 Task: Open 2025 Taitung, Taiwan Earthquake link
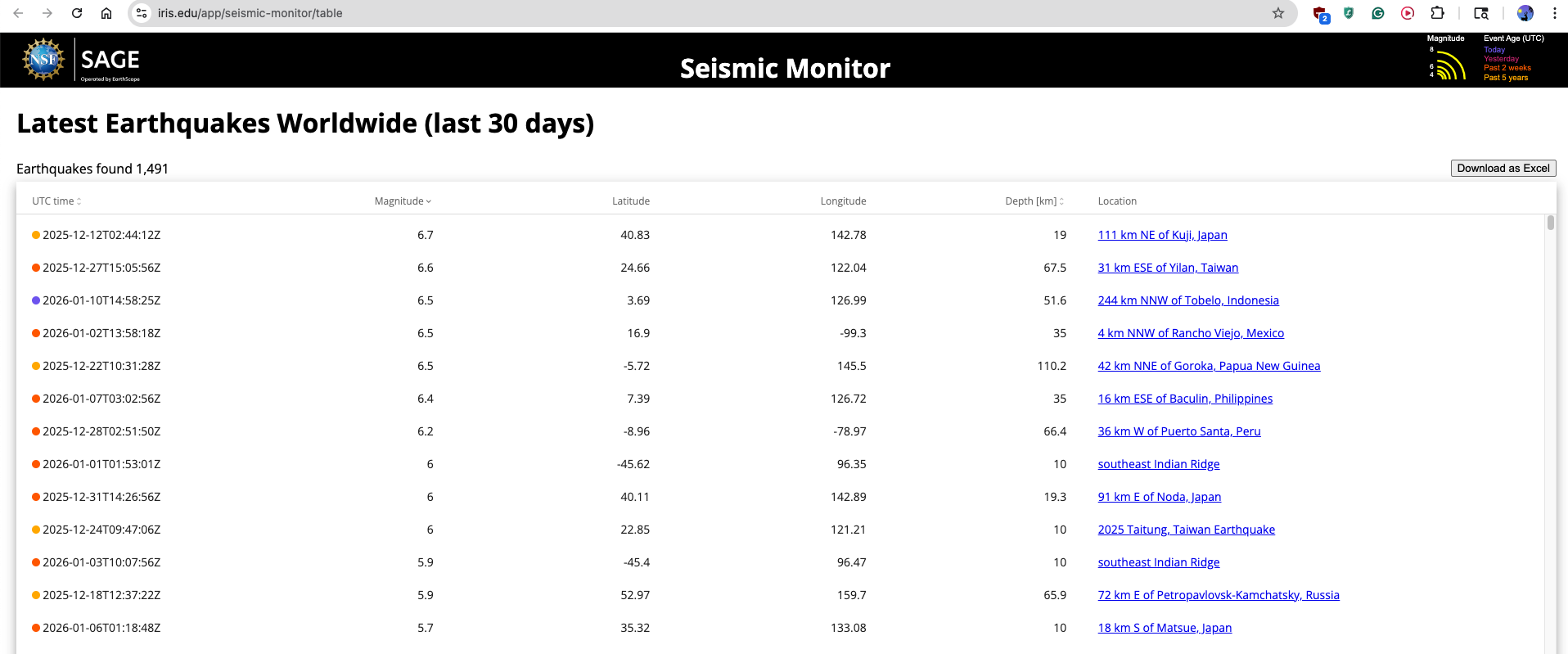(1186, 530)
